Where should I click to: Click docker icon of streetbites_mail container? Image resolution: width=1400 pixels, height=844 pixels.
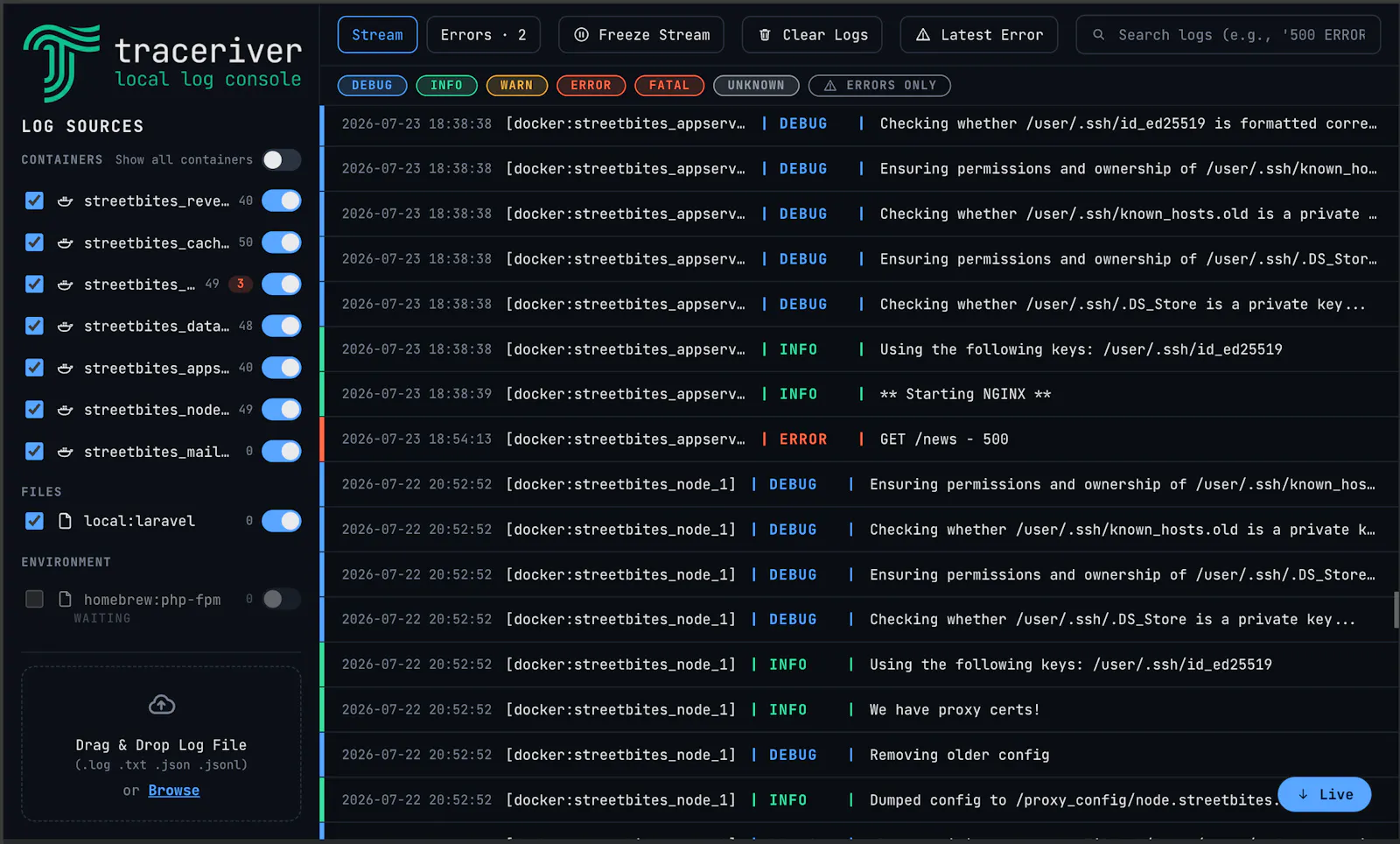(x=65, y=452)
